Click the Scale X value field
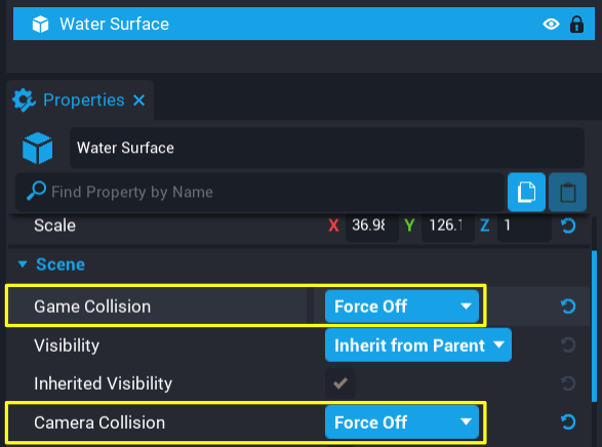The height and width of the screenshot is (447, 602). click(372, 226)
